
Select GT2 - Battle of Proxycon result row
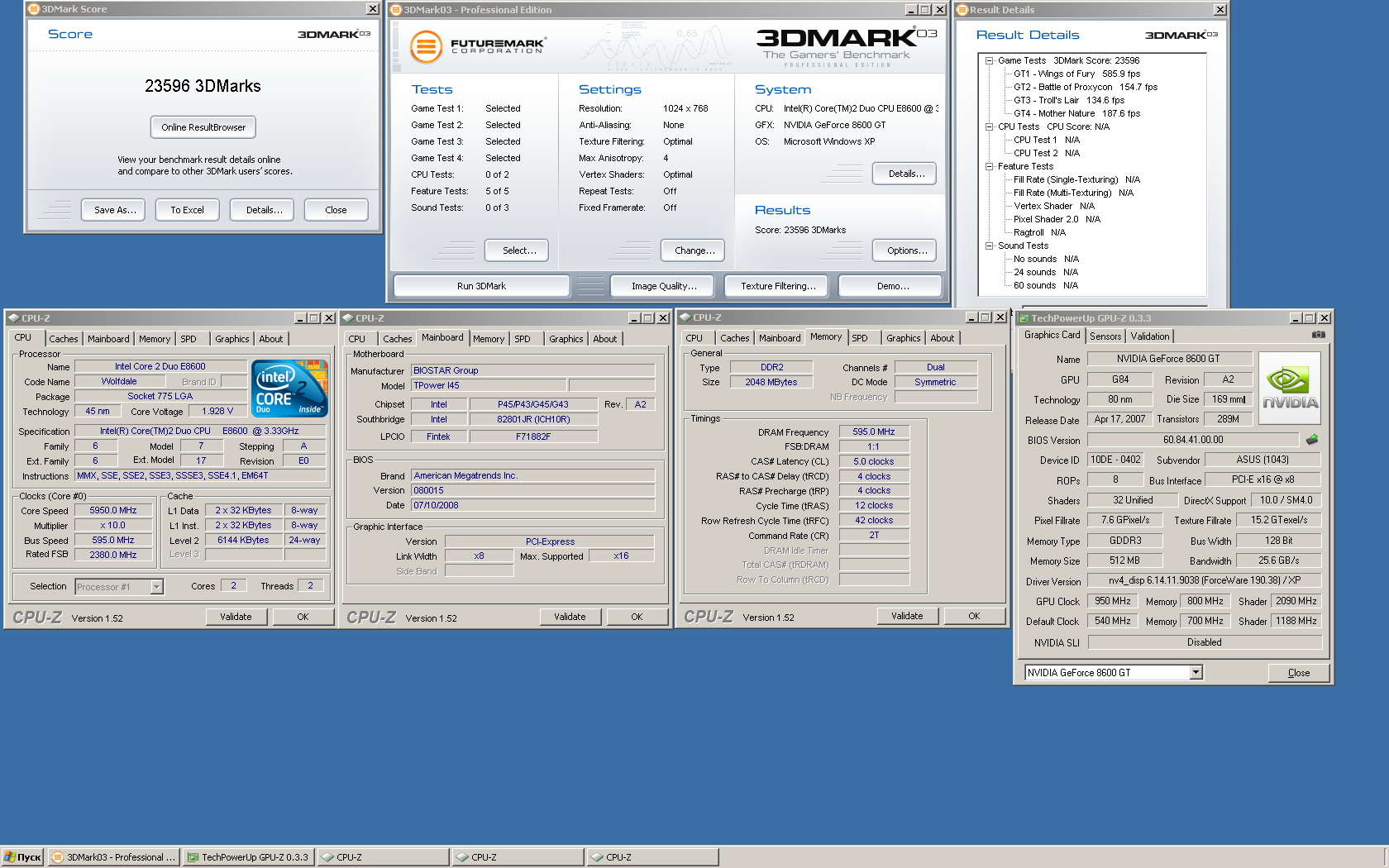[1085, 87]
